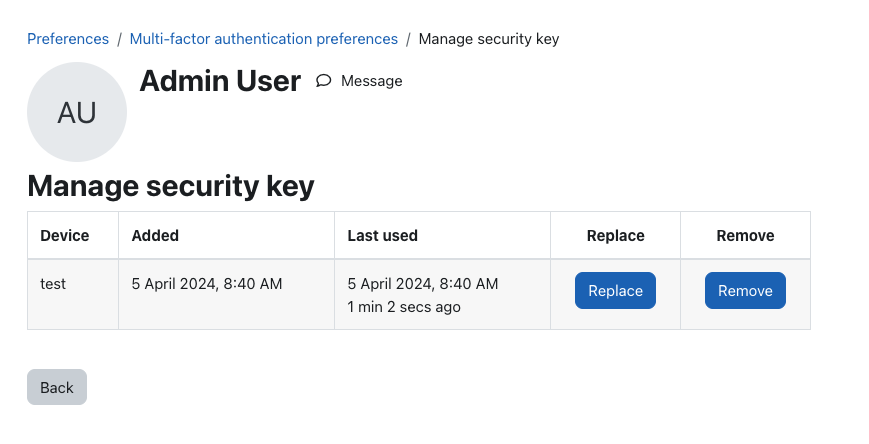Go back using the Back button
Screen dimensions: 869x444
tap(57, 387)
